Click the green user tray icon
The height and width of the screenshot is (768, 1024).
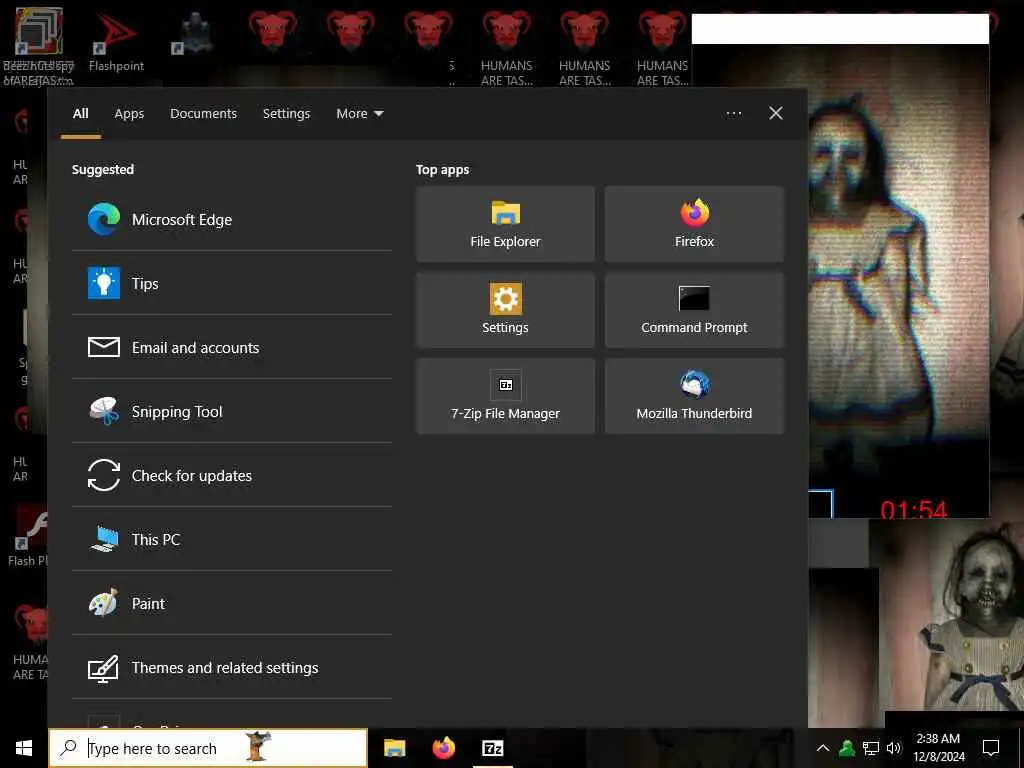click(x=847, y=748)
